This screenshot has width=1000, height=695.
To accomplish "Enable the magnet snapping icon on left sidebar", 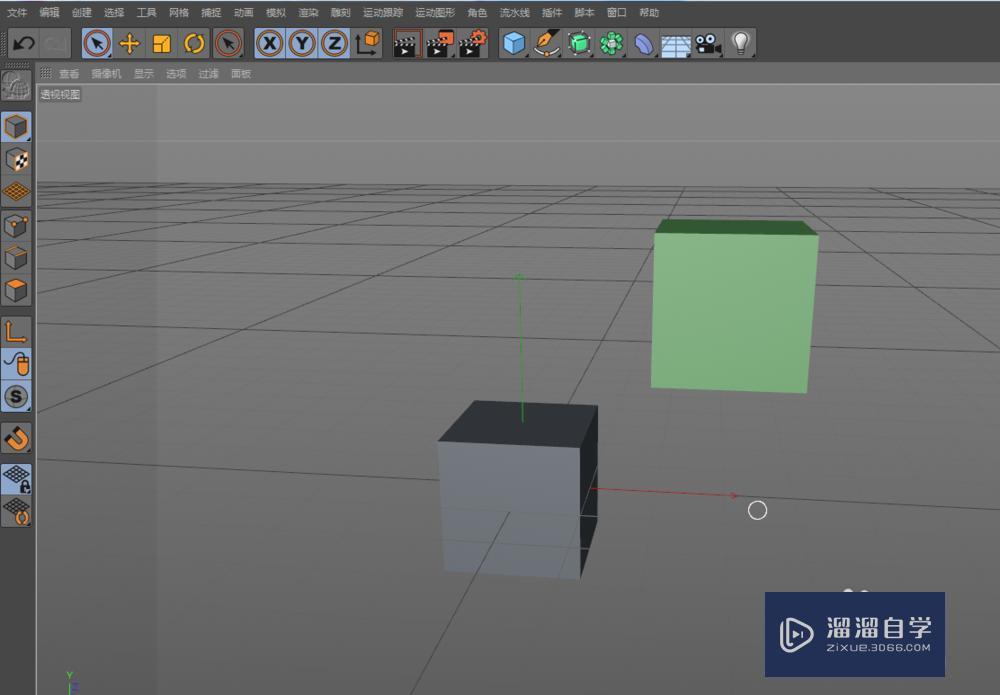I will [x=16, y=435].
